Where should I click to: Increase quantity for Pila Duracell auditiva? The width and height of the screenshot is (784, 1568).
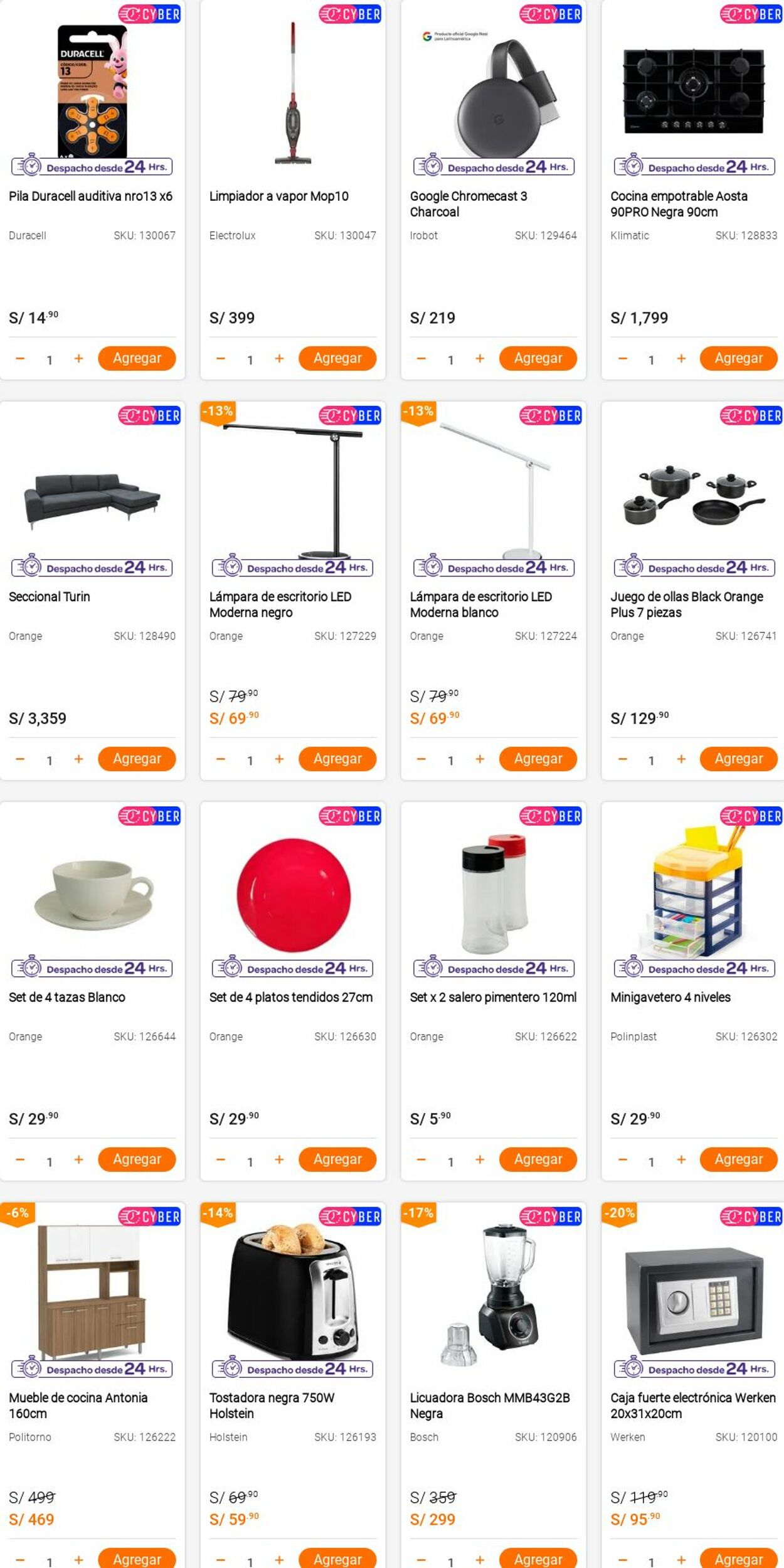click(x=78, y=358)
